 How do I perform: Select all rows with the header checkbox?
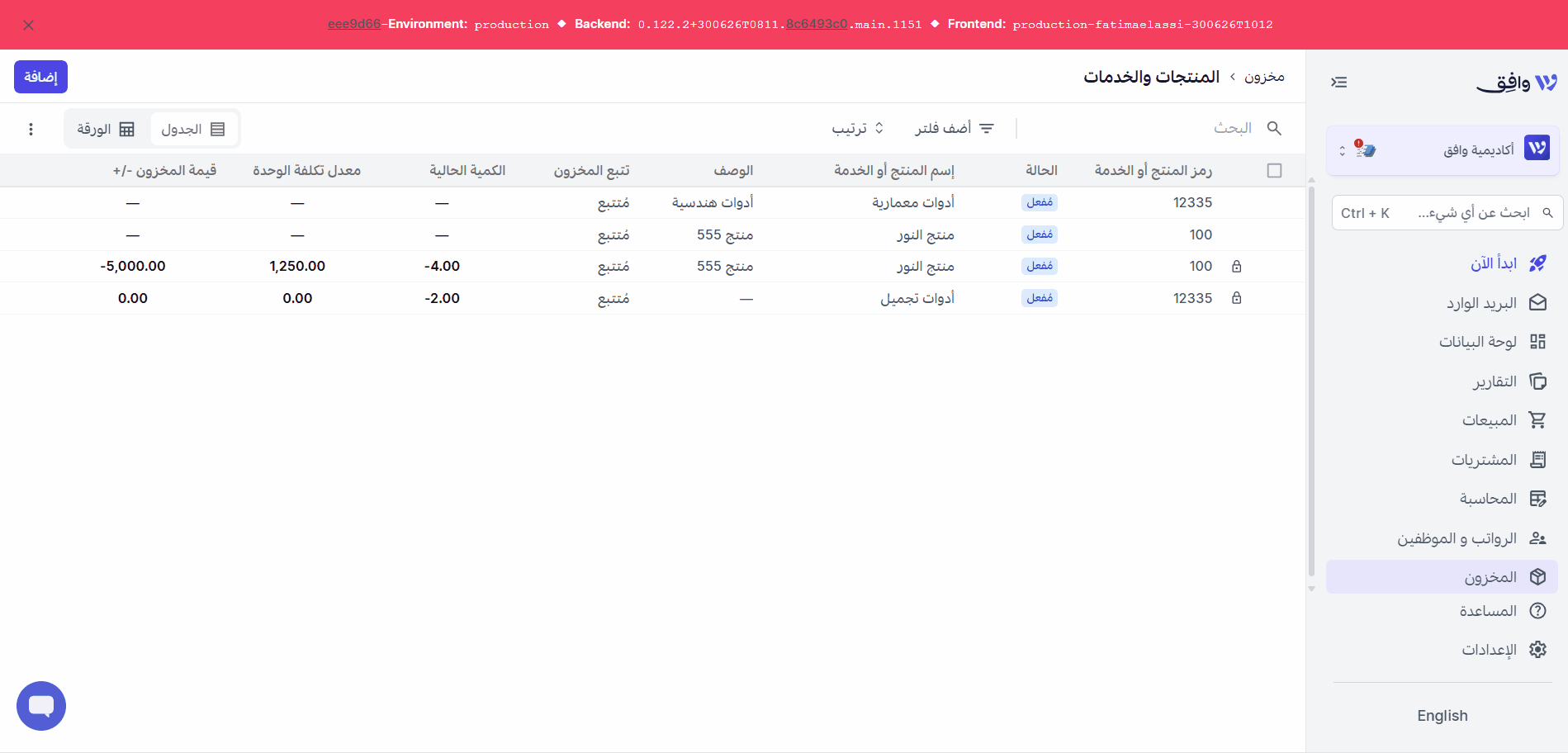pyautogui.click(x=1275, y=171)
